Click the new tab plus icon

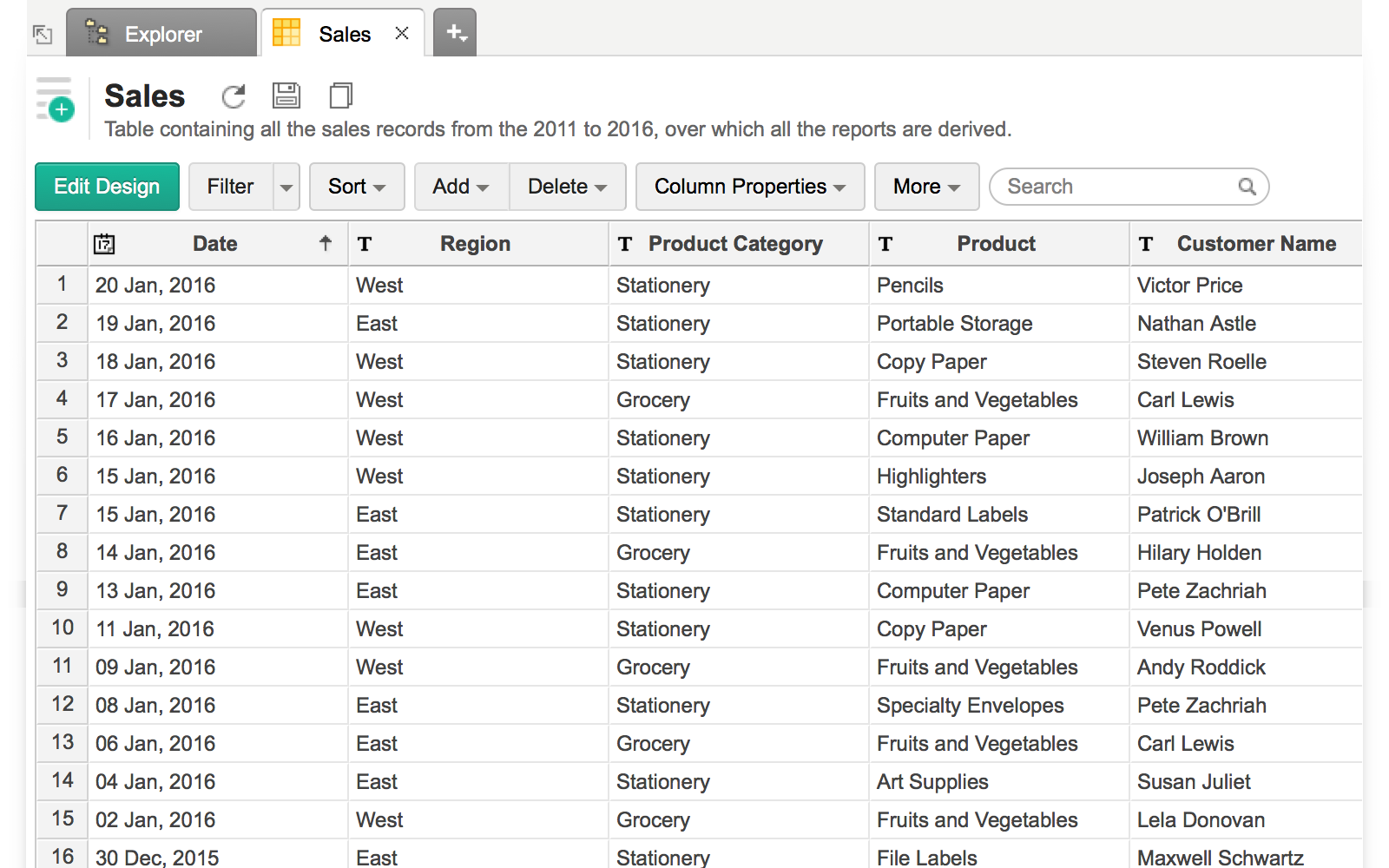[456, 33]
